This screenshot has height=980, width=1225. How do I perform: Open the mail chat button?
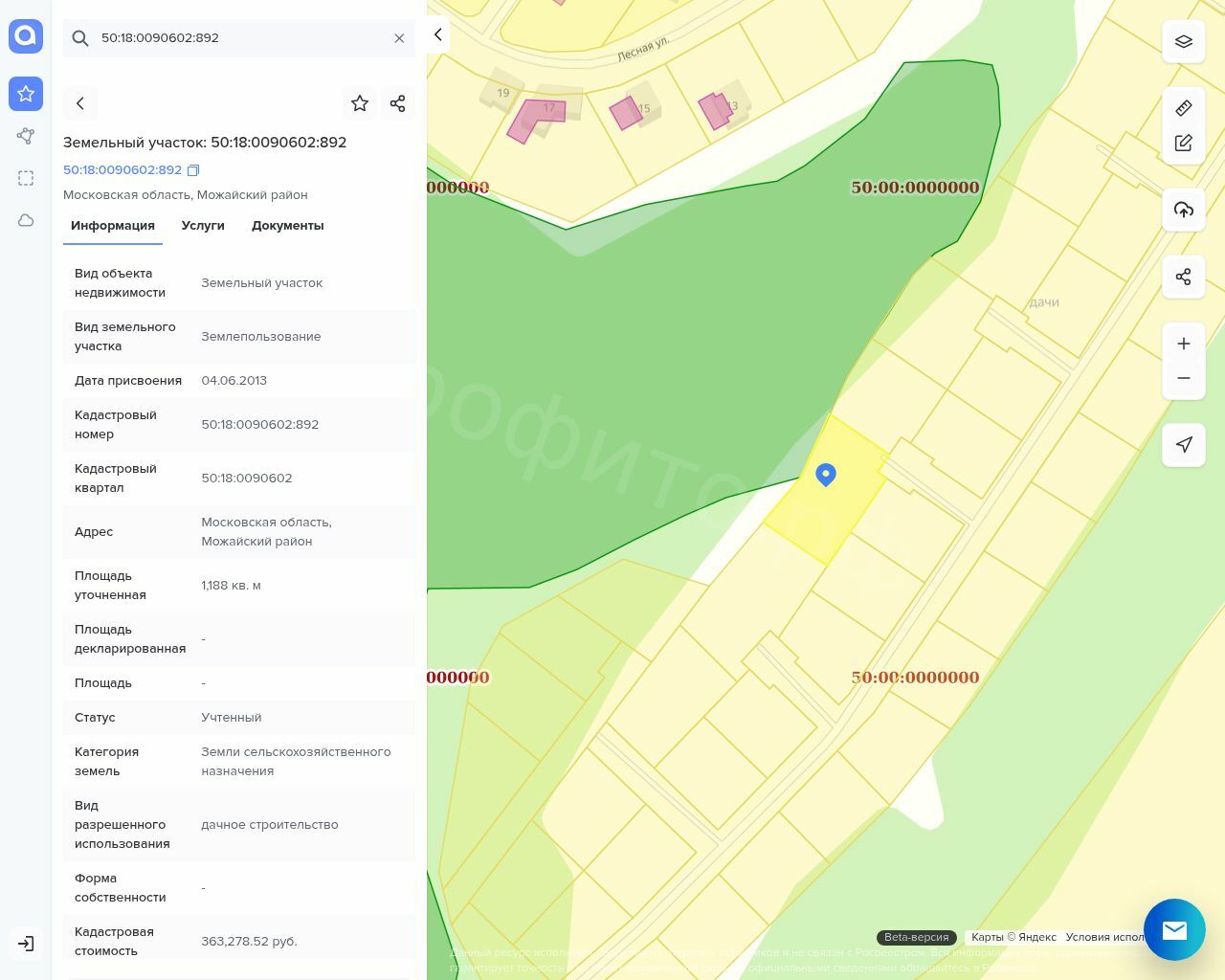coord(1174,929)
